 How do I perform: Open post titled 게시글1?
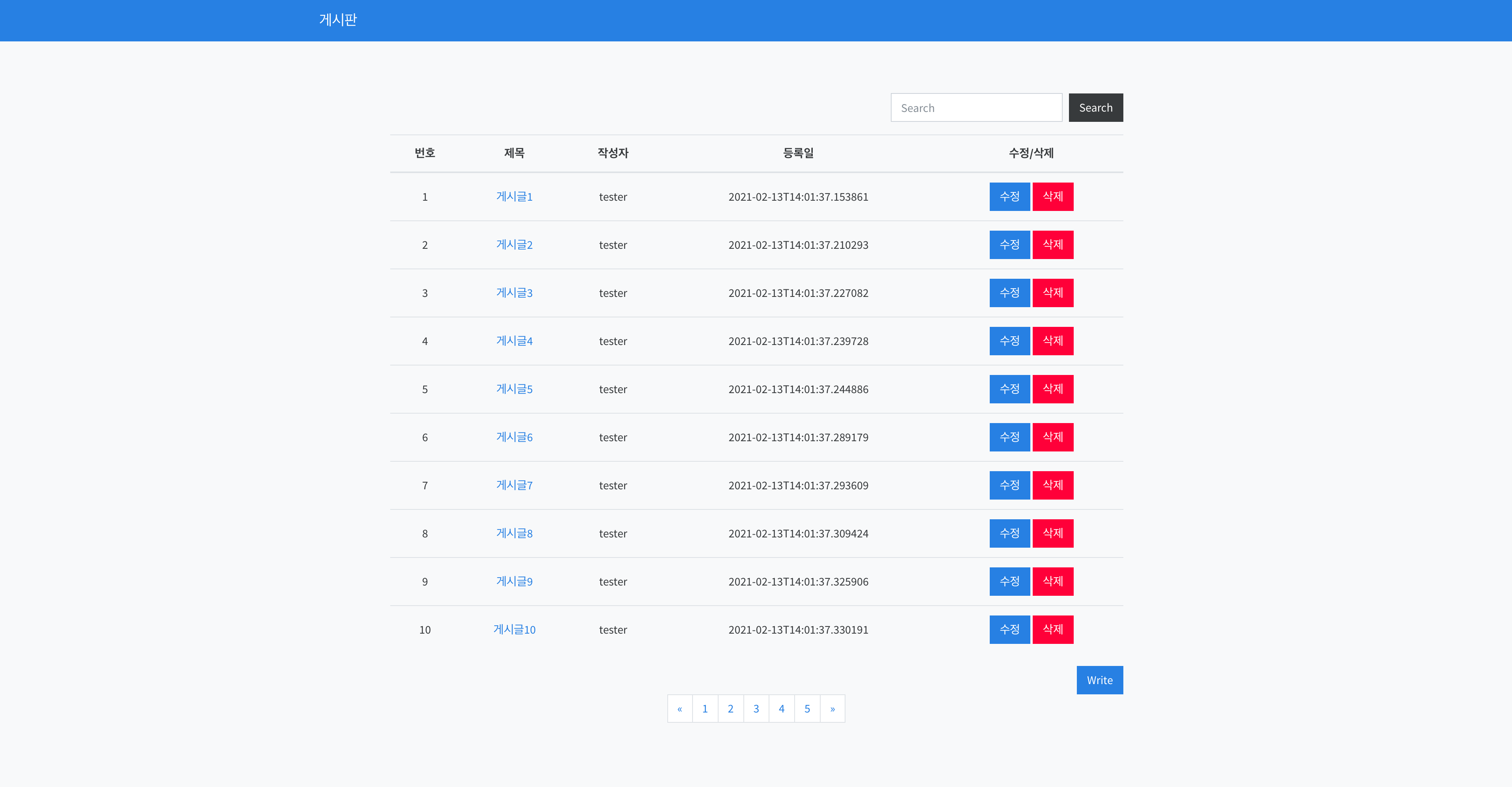coord(514,197)
